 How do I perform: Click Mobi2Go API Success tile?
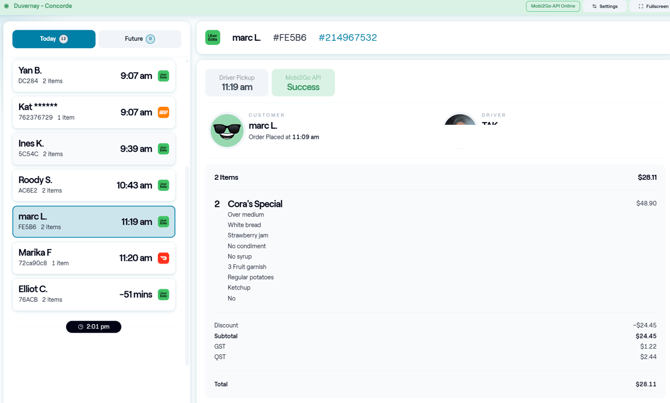tap(303, 82)
